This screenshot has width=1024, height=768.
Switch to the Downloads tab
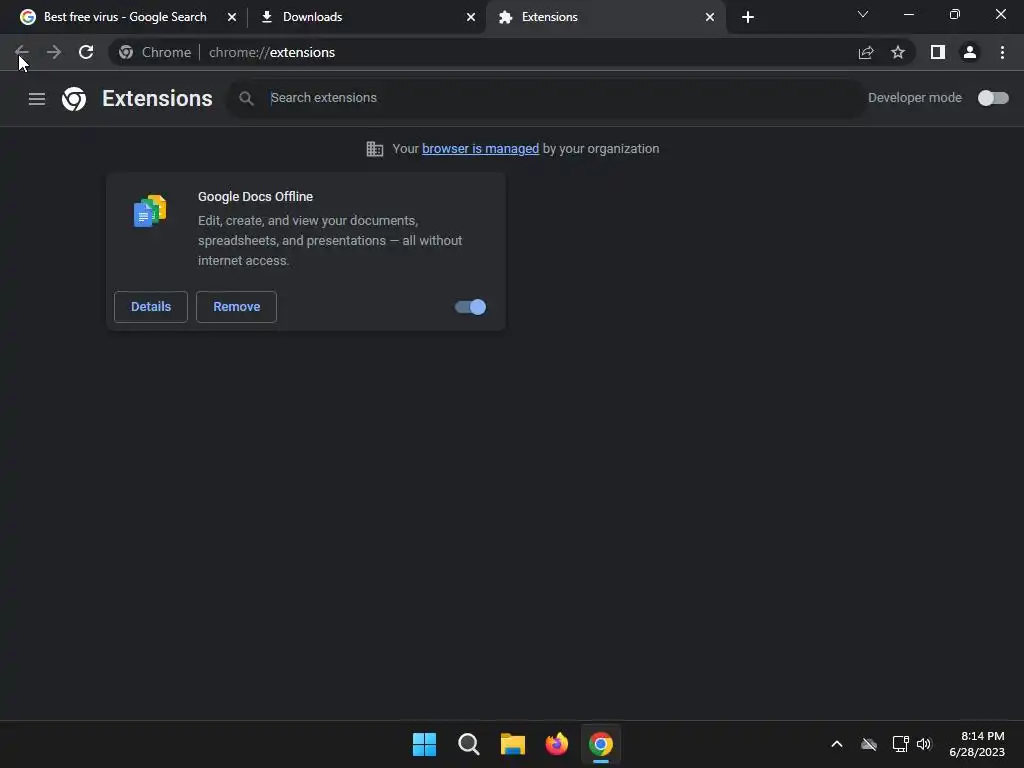(367, 17)
